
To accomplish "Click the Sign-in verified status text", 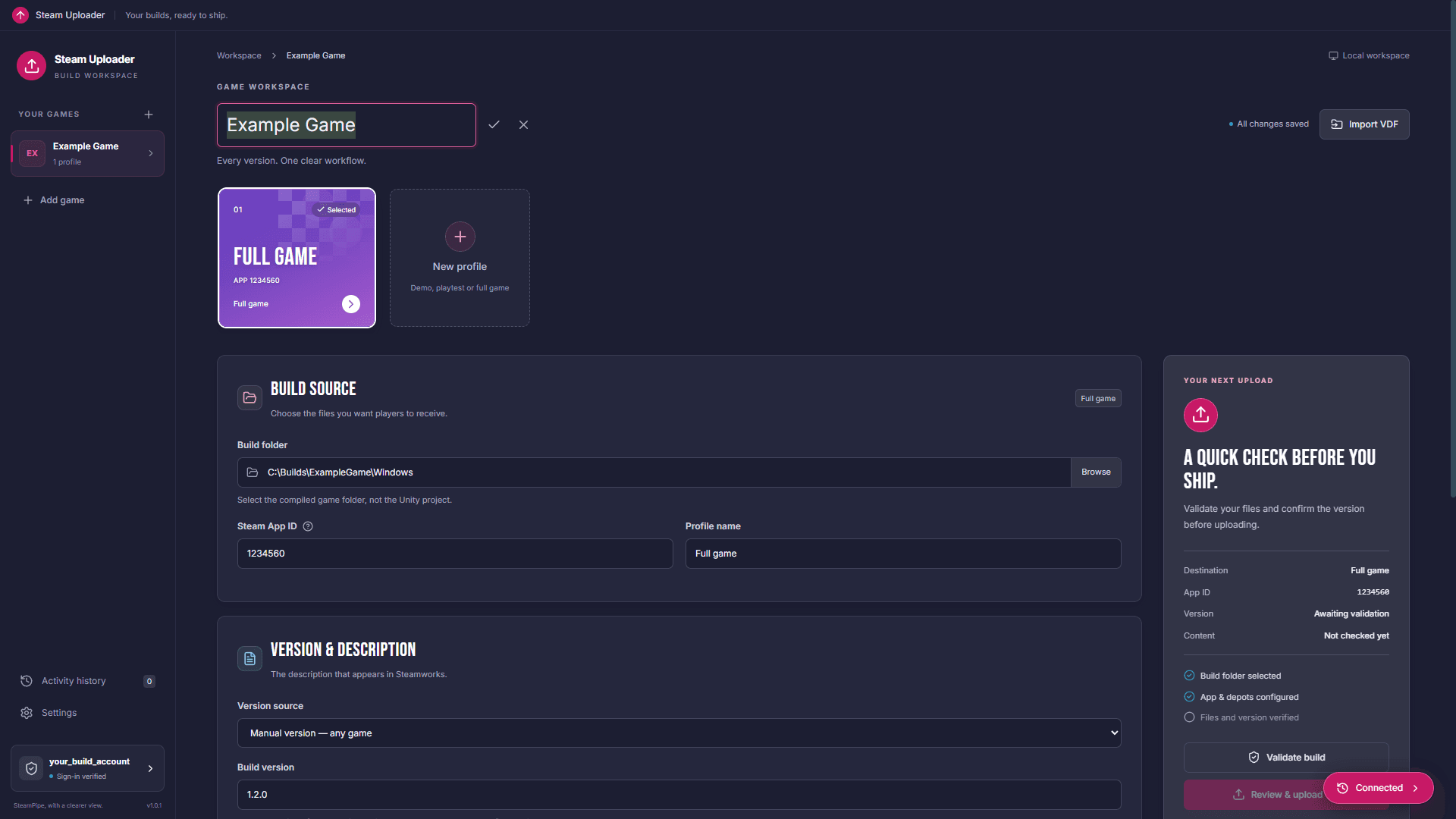I will click(x=81, y=777).
